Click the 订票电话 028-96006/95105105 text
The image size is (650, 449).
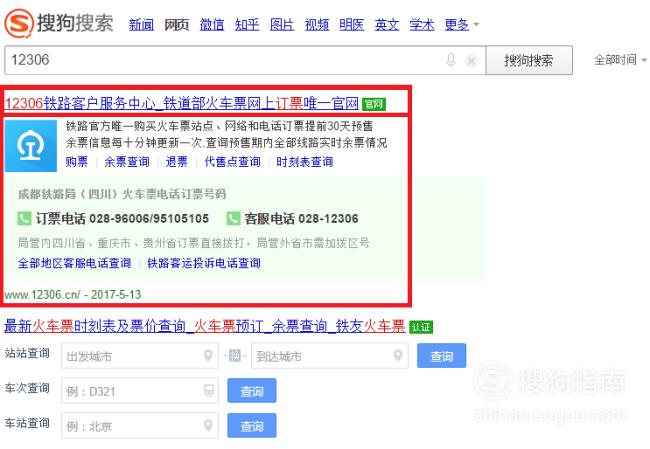(122, 218)
